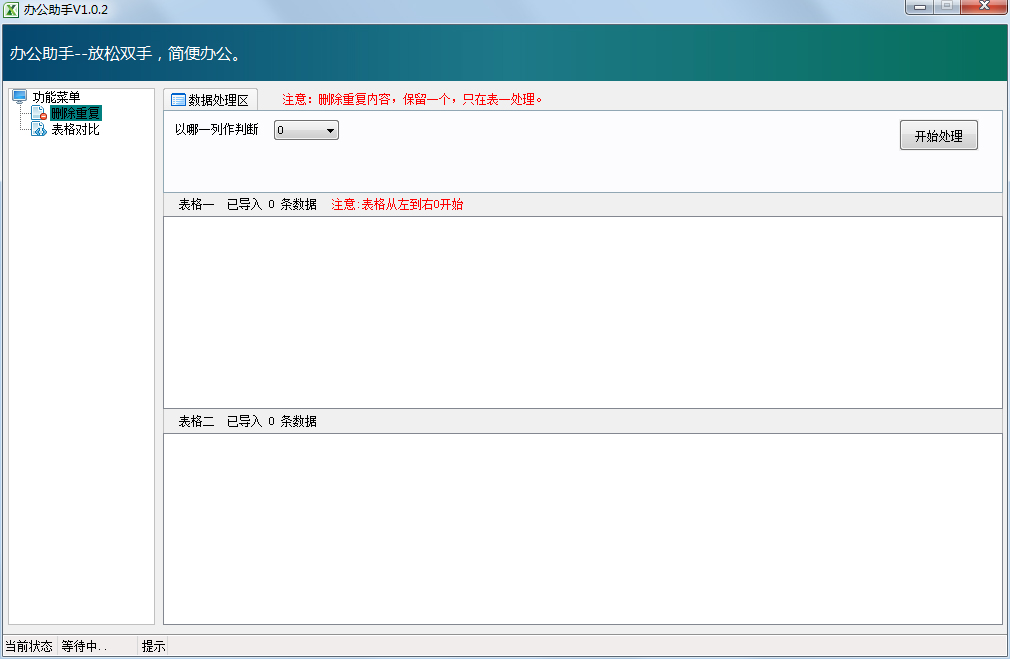This screenshot has height=659, width=1010.
Task: Click 当前状态 in the status bar
Action: [29, 646]
